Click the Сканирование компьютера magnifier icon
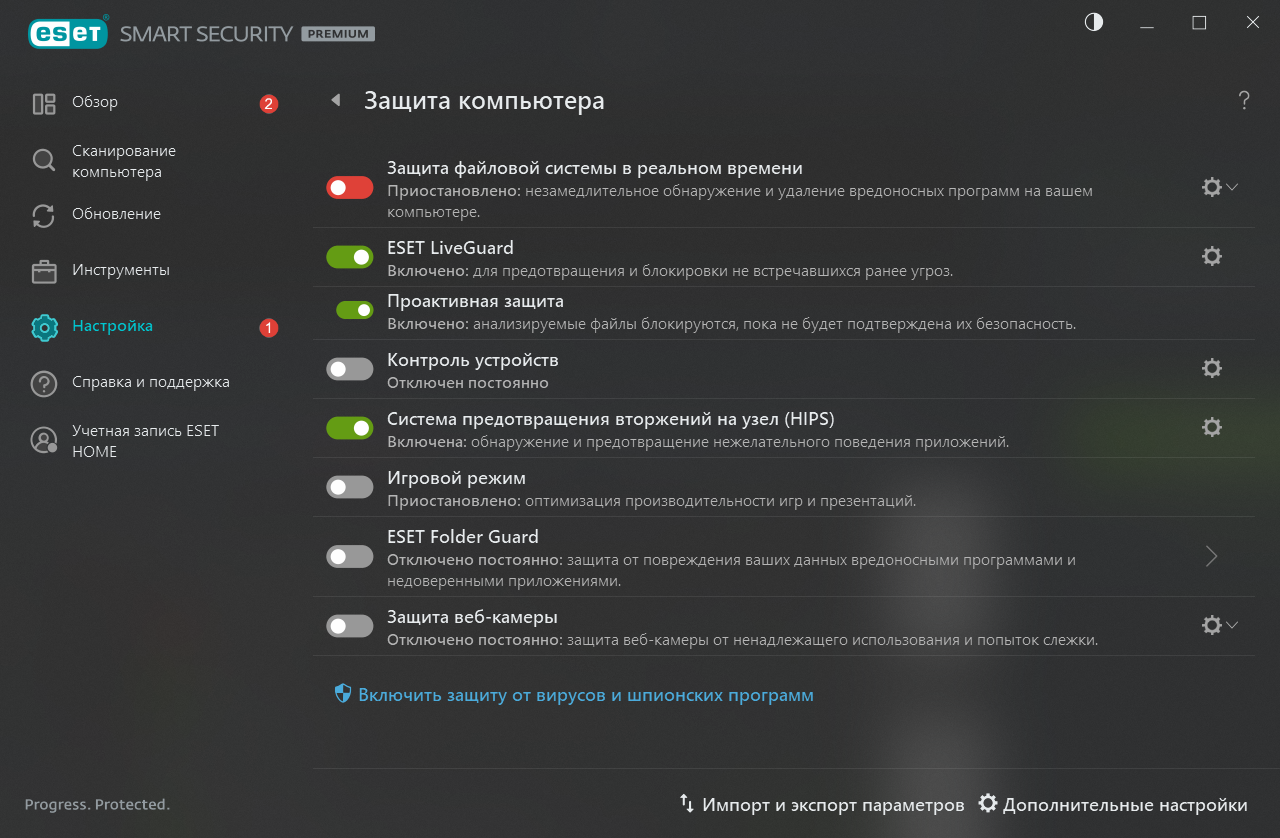This screenshot has height=838, width=1280. click(x=44, y=161)
